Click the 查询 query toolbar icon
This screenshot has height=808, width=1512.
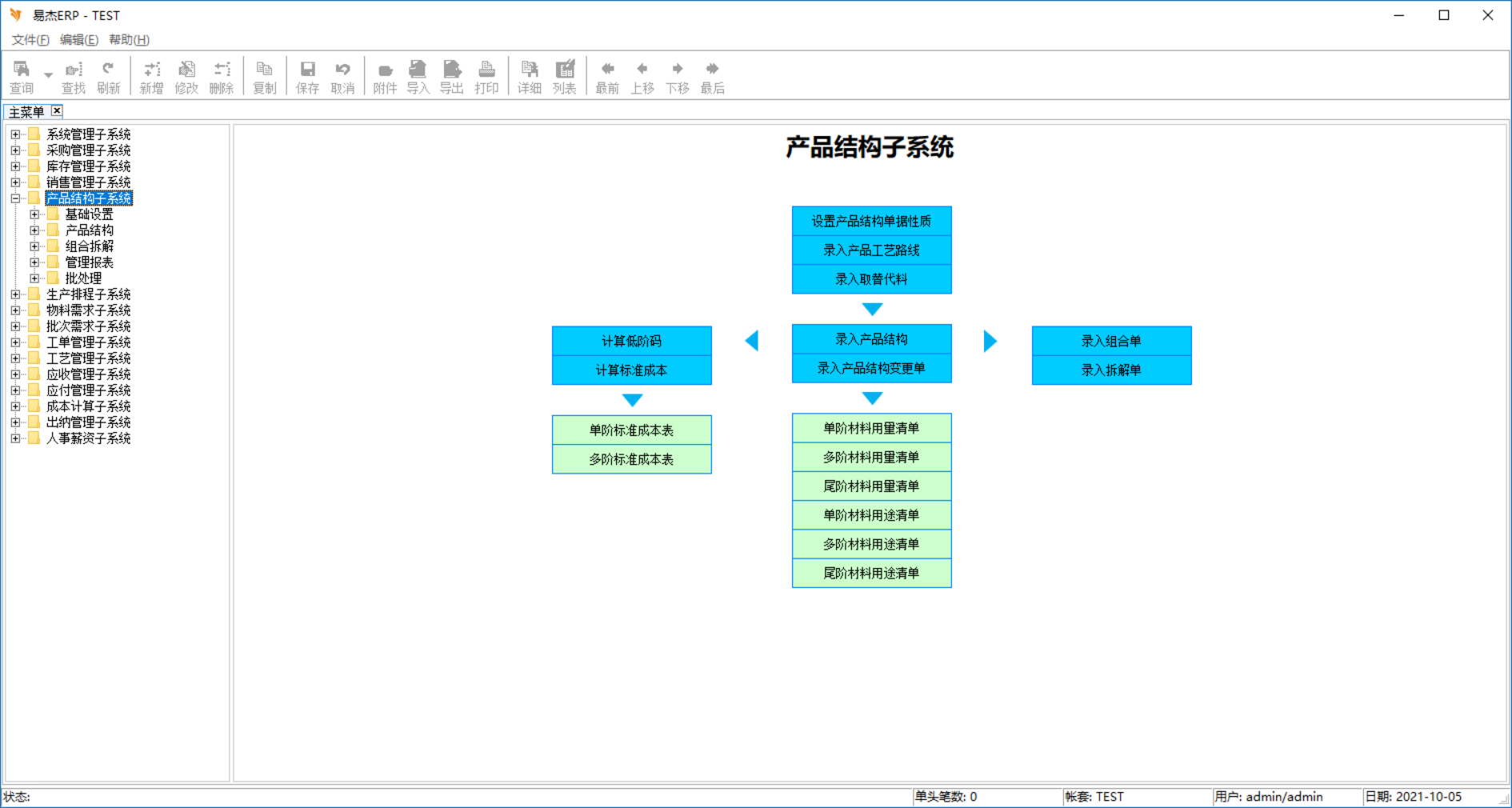point(22,78)
